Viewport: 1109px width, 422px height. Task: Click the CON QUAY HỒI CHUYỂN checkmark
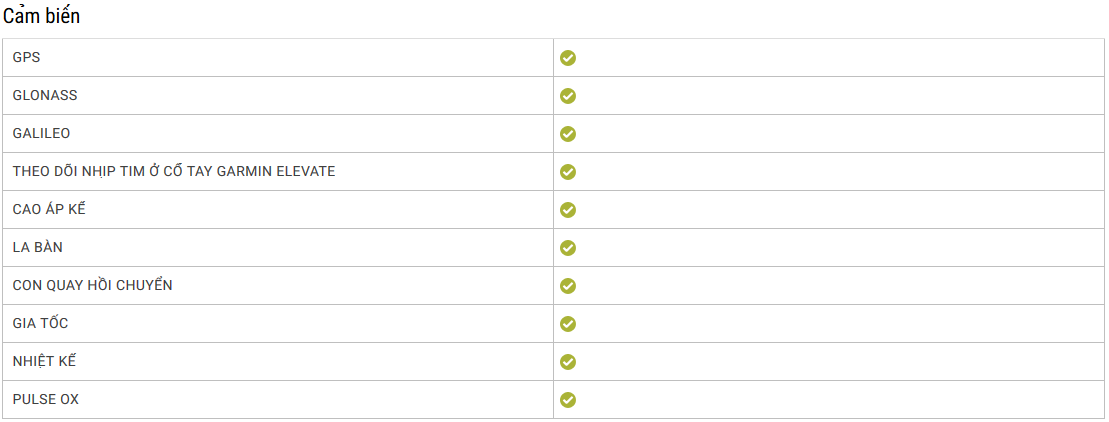coord(567,286)
